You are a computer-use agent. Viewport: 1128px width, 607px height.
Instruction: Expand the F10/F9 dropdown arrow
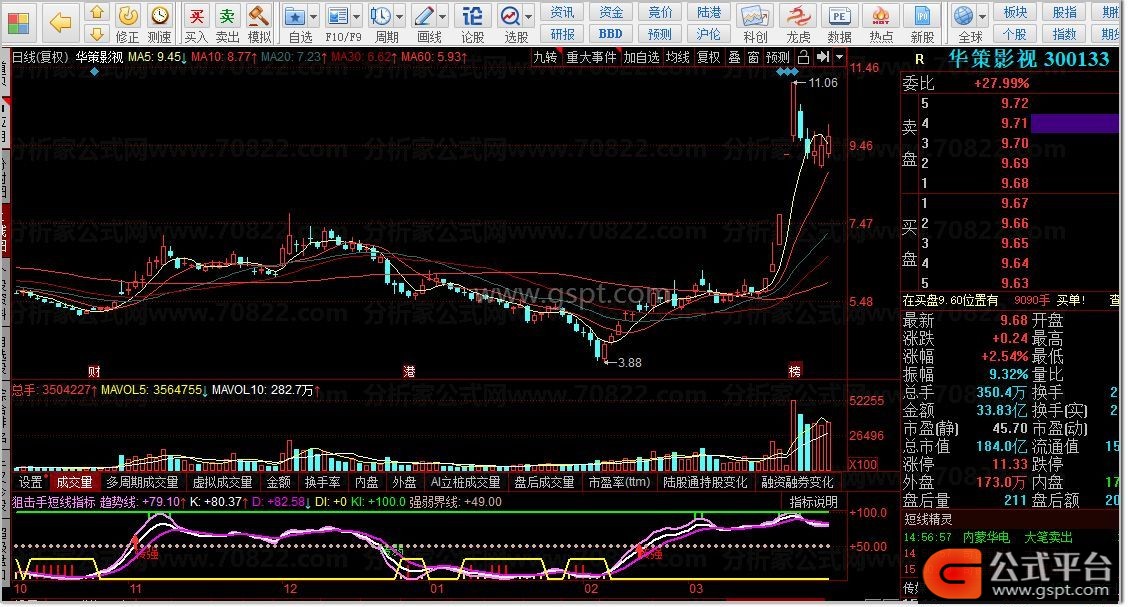[x=356, y=17]
